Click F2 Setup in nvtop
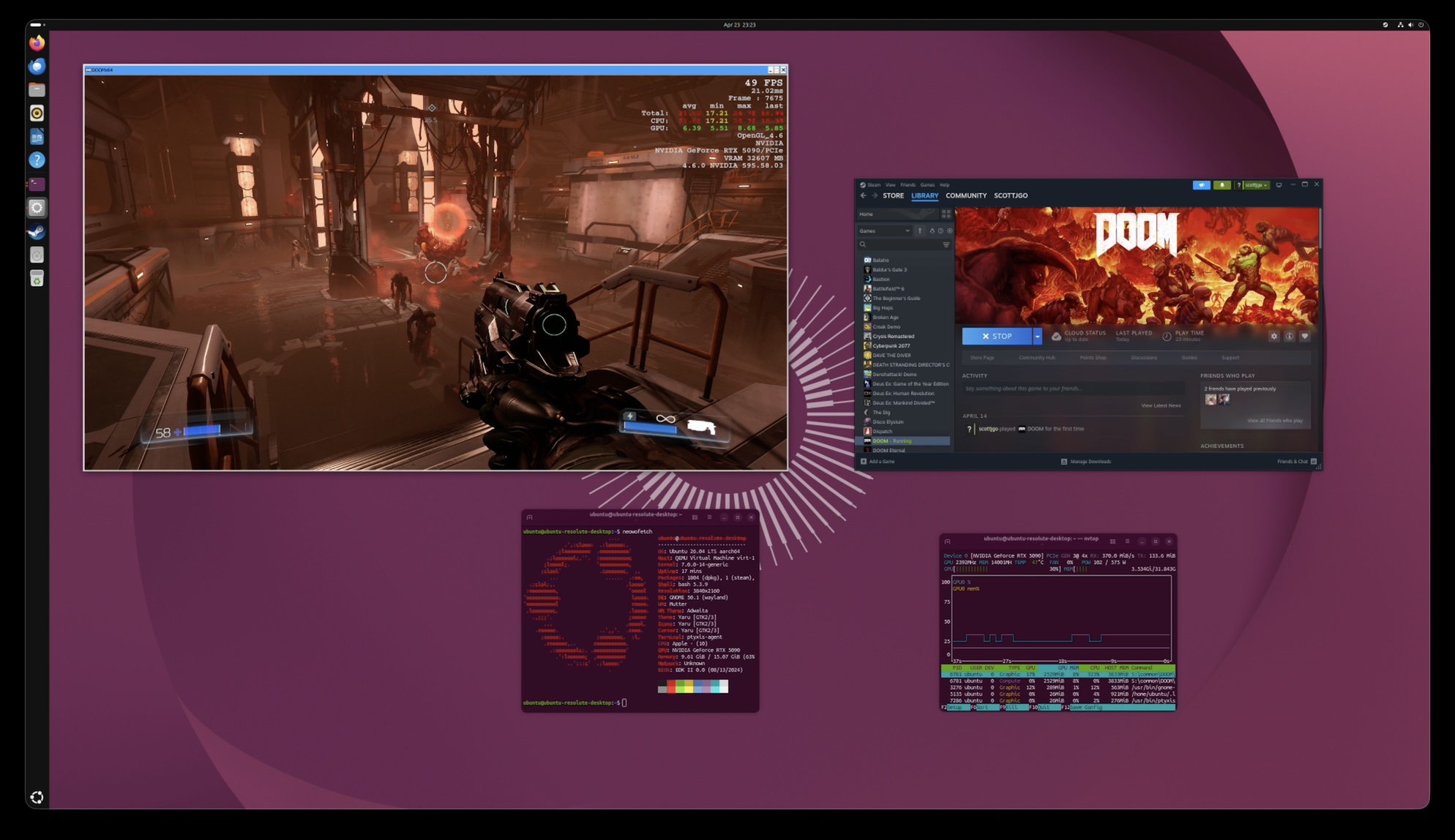Screen dimensions: 1455x840 pos(956,708)
